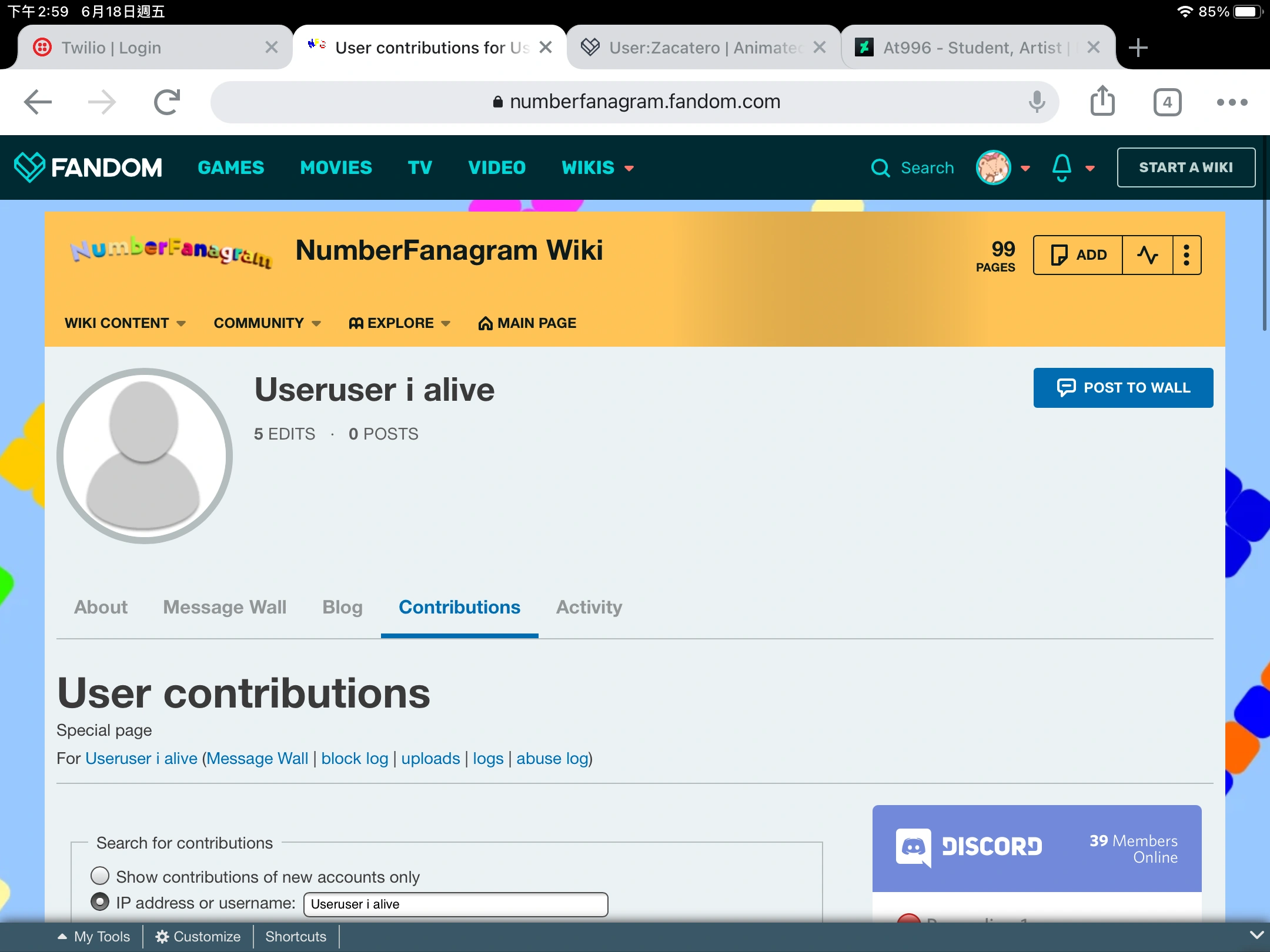Open the wiki three-dot more options
The width and height of the screenshot is (1270, 952).
[x=1186, y=254]
